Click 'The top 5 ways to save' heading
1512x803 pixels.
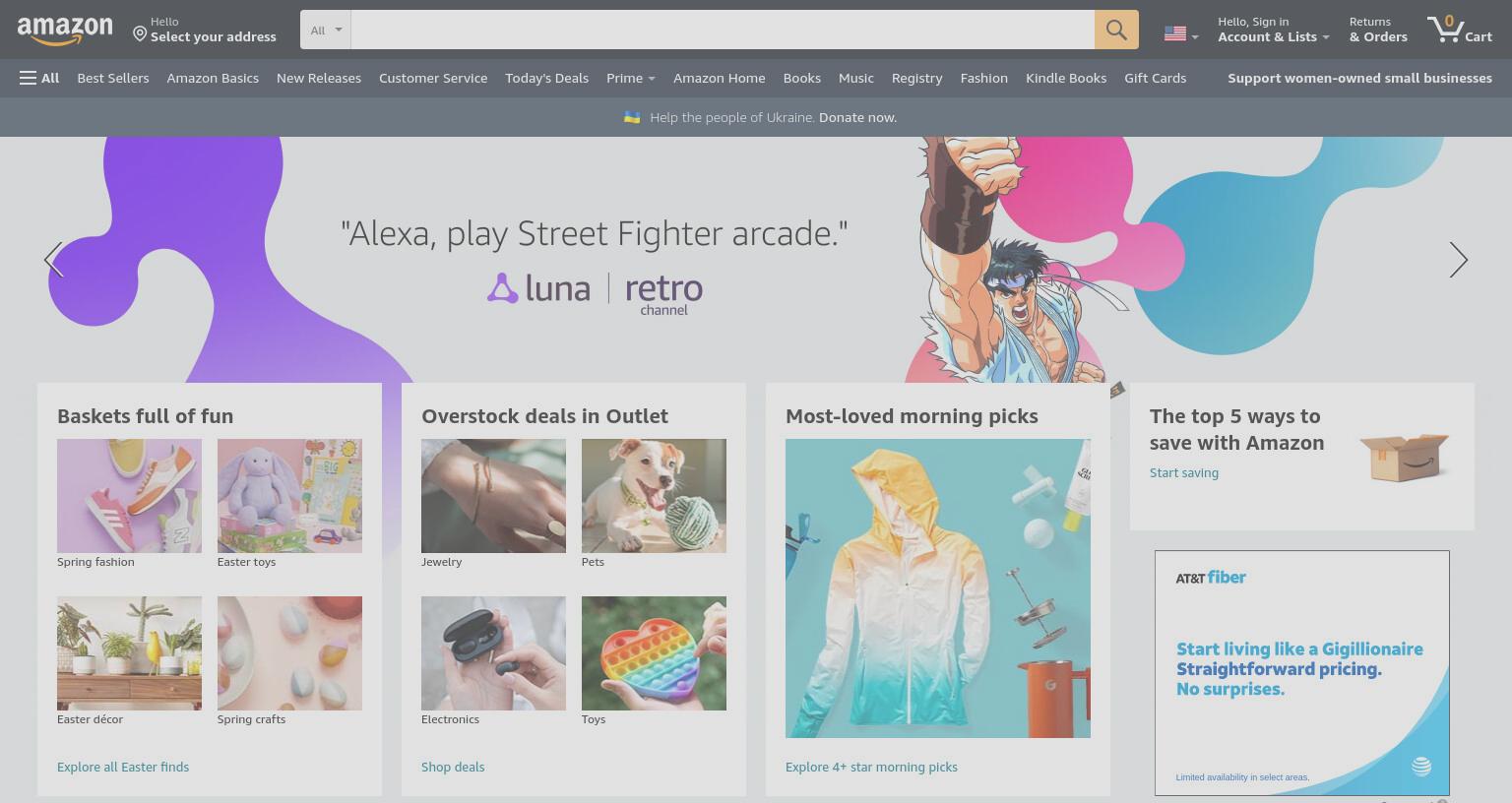click(x=1236, y=429)
